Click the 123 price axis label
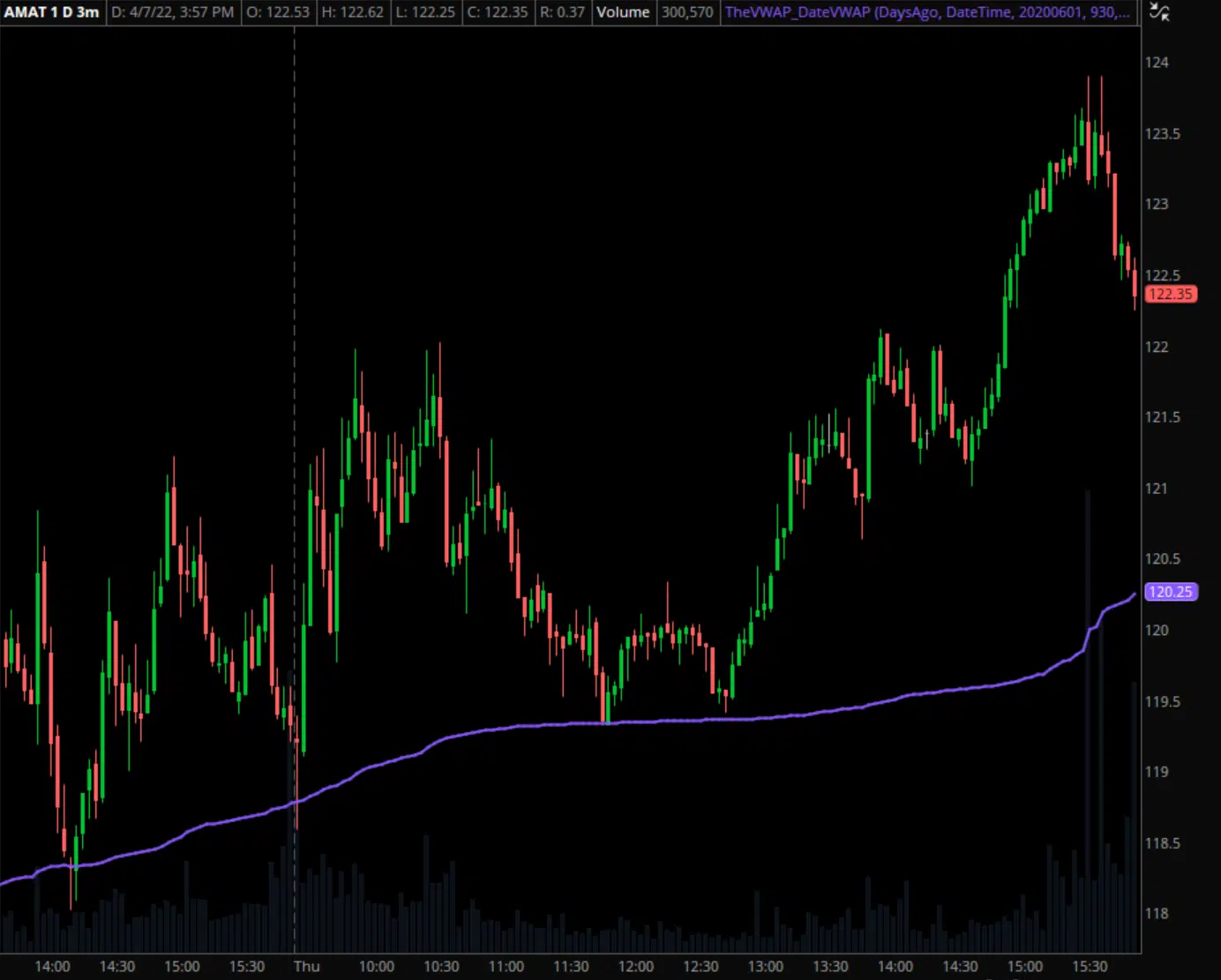 pos(1157,204)
